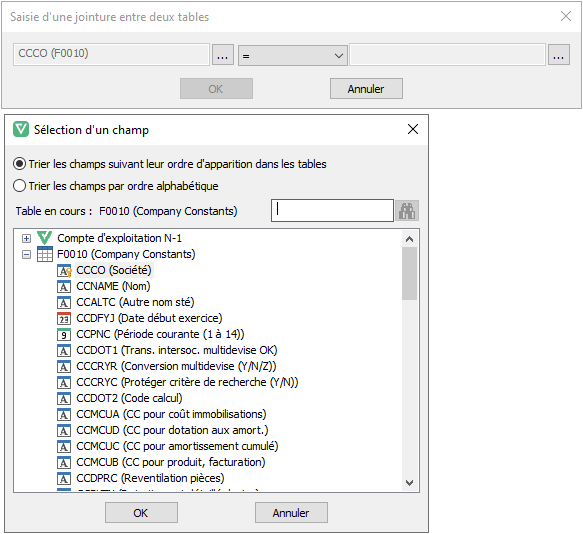Click the field list scrollbar down arrow

point(409,483)
